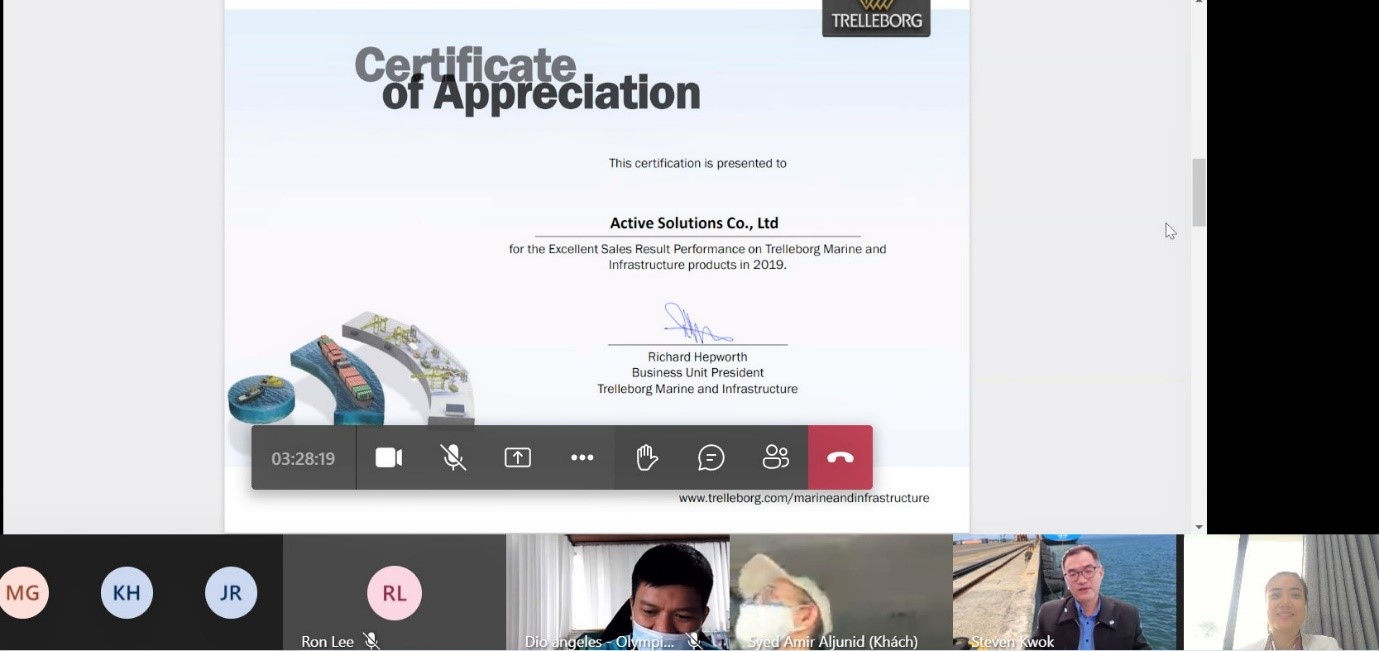
Task: Select Steven Kwok video tile
Action: click(x=1065, y=592)
